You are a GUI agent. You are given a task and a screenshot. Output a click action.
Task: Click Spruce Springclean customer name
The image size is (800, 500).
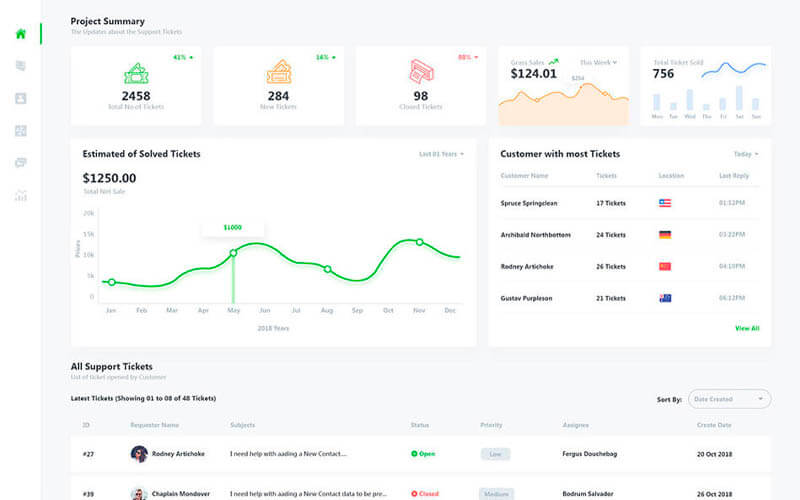pyautogui.click(x=529, y=203)
